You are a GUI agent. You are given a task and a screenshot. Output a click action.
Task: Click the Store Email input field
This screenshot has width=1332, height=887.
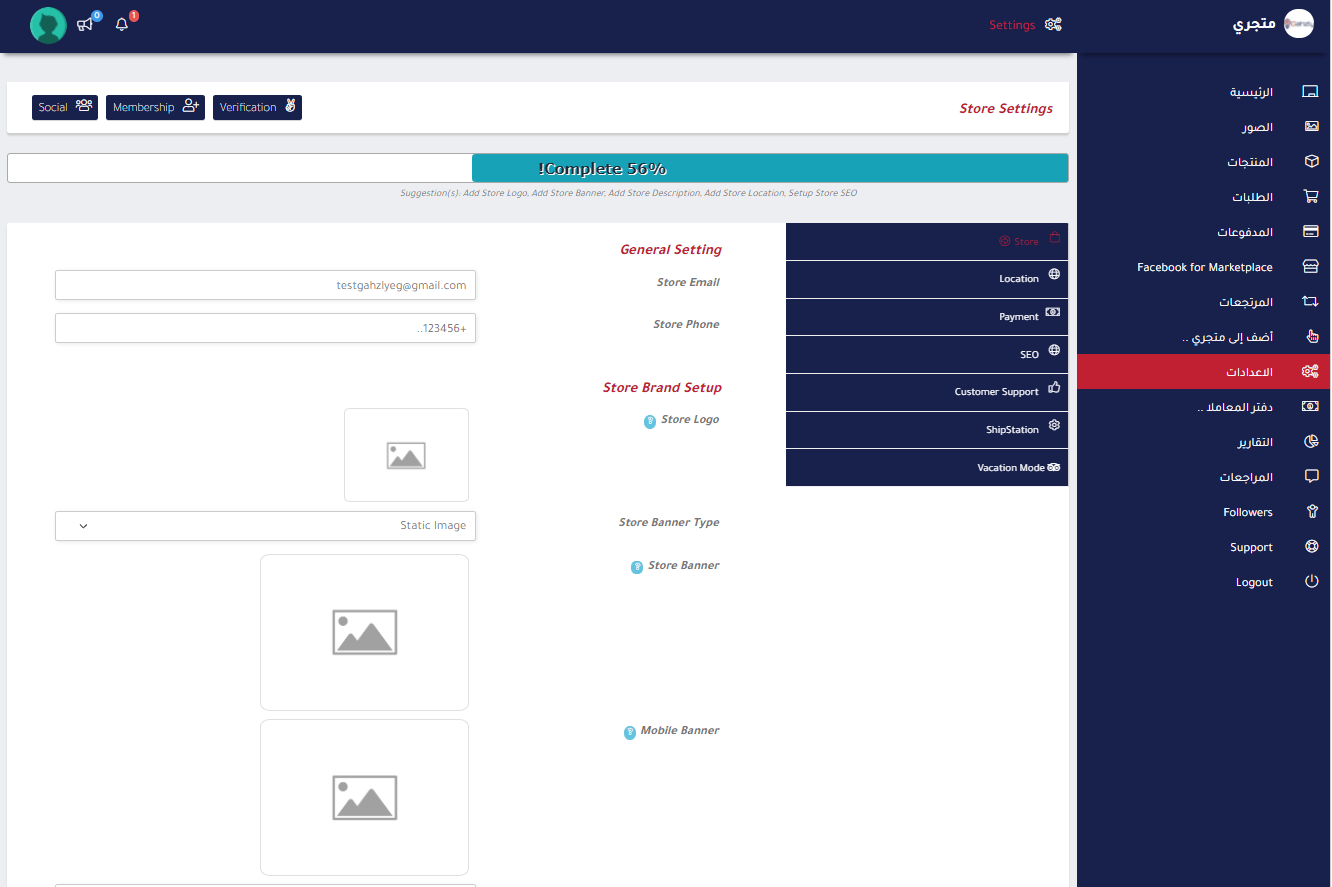point(265,285)
